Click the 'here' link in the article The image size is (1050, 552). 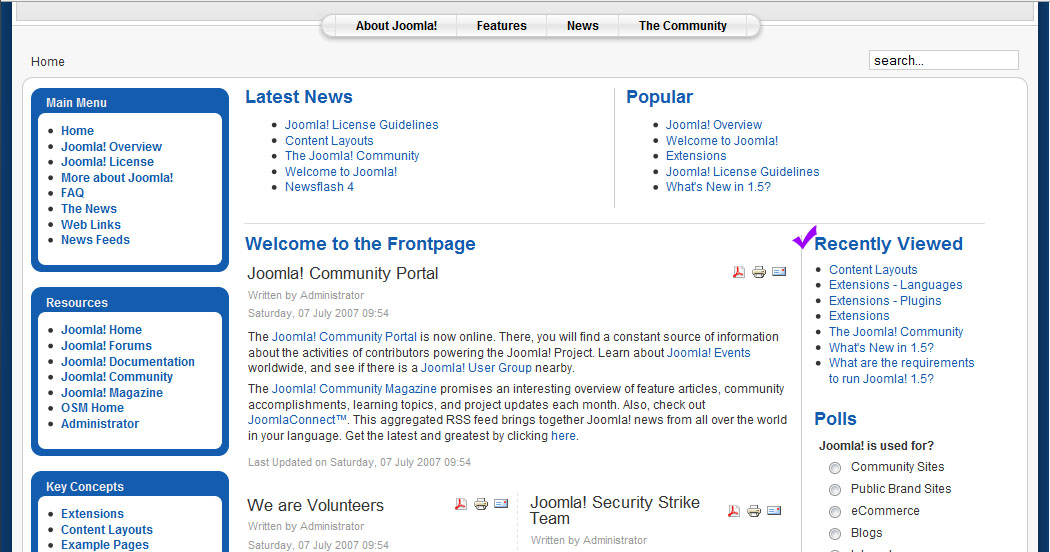(x=563, y=436)
